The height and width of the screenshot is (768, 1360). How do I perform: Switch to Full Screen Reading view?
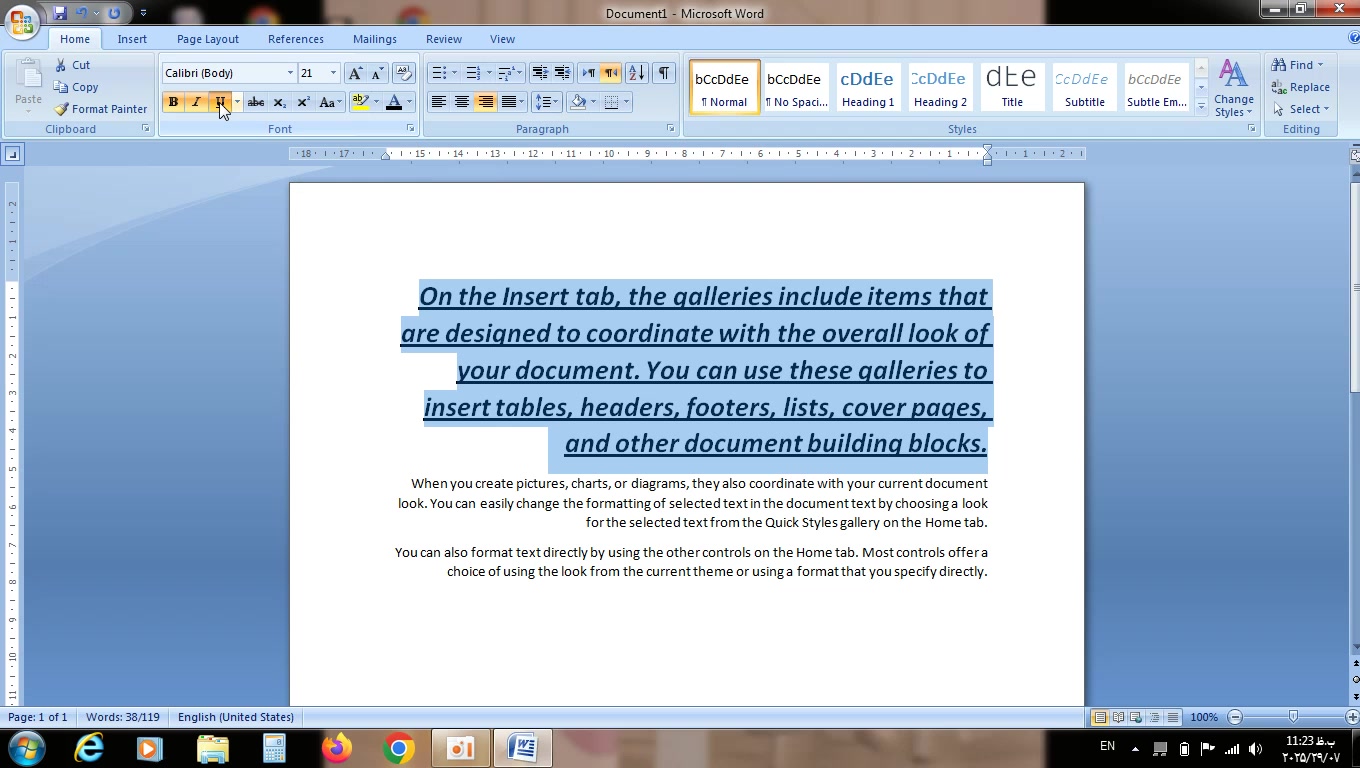tap(1118, 717)
